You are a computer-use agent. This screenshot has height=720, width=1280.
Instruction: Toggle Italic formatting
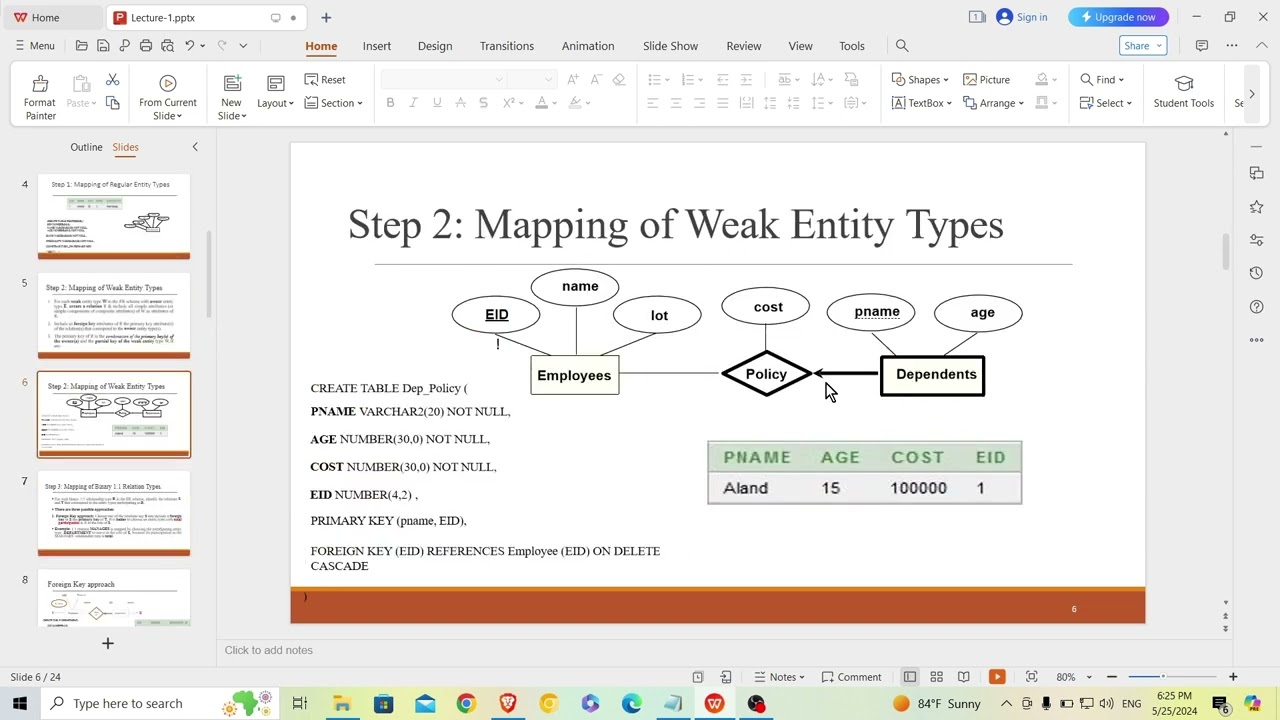pyautogui.click(x=413, y=103)
